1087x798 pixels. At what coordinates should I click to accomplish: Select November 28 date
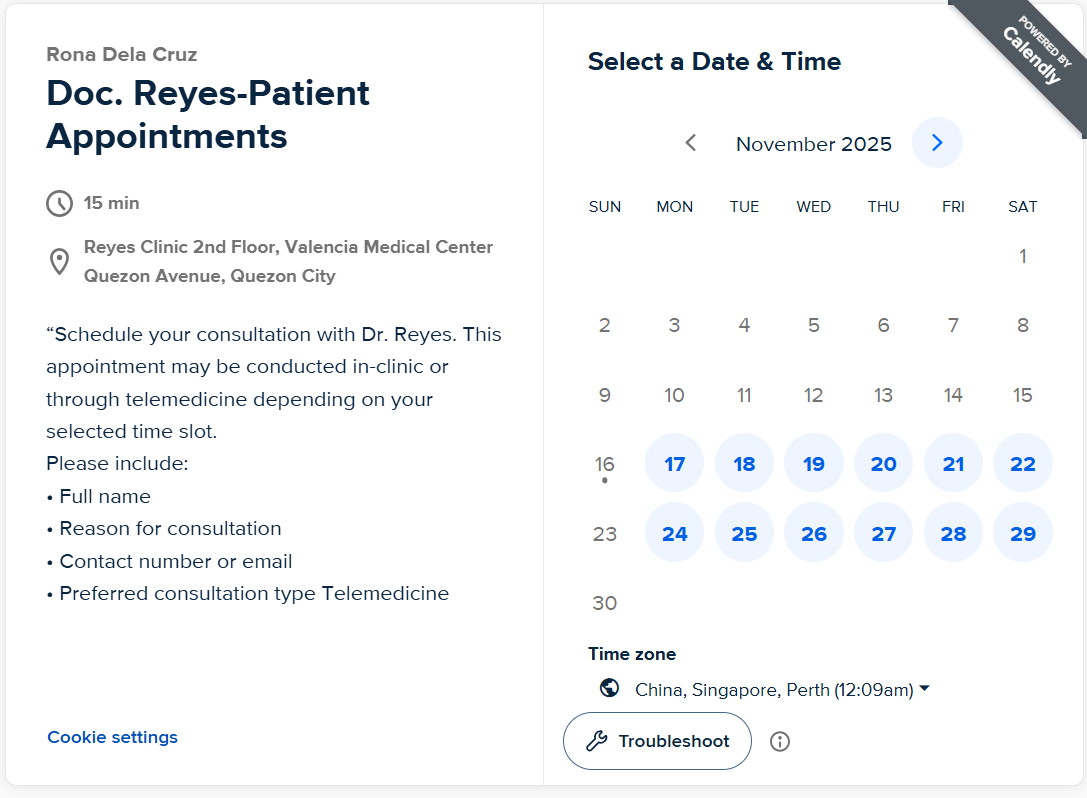[953, 533]
